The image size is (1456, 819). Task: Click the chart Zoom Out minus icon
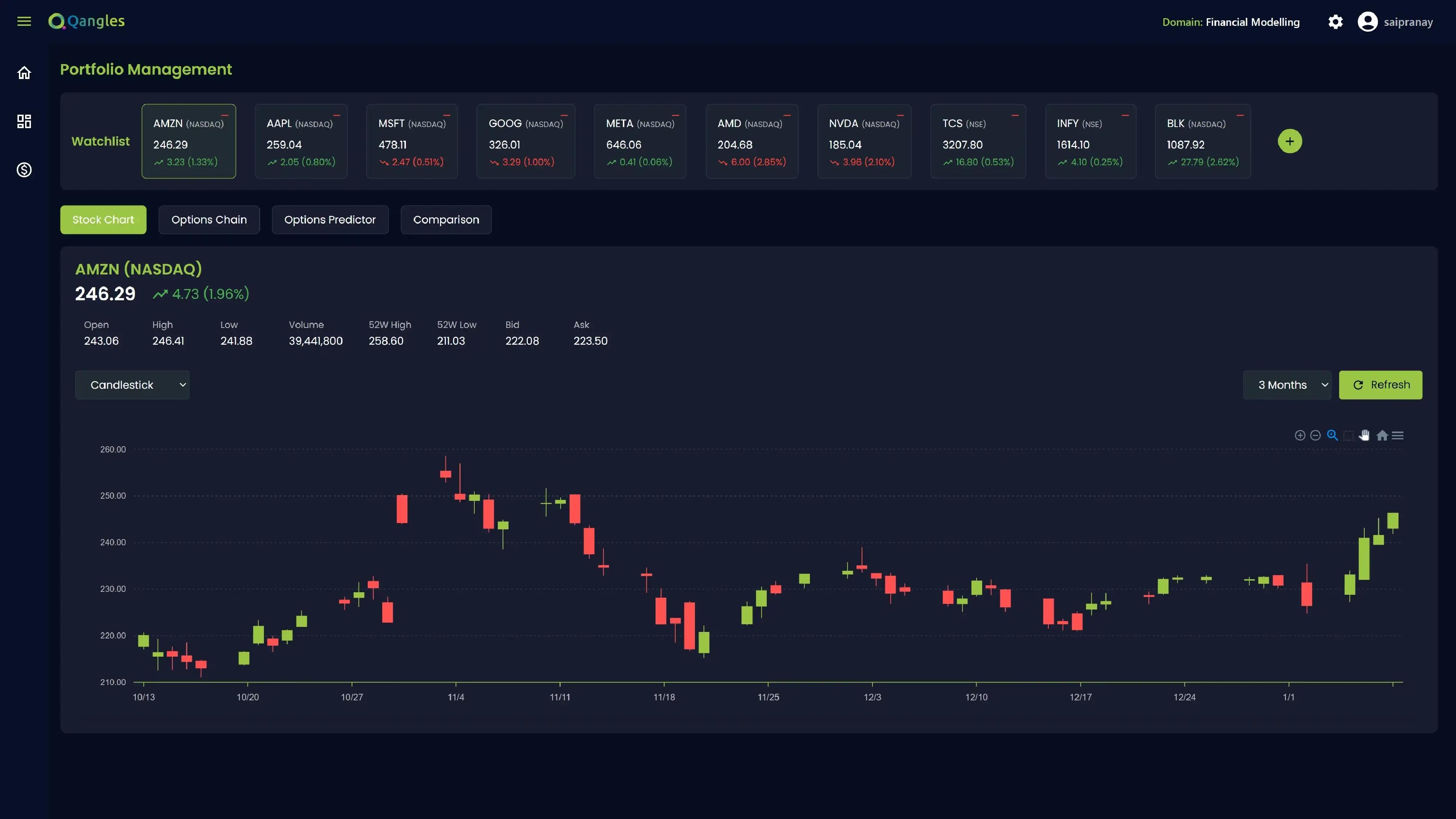tap(1315, 435)
